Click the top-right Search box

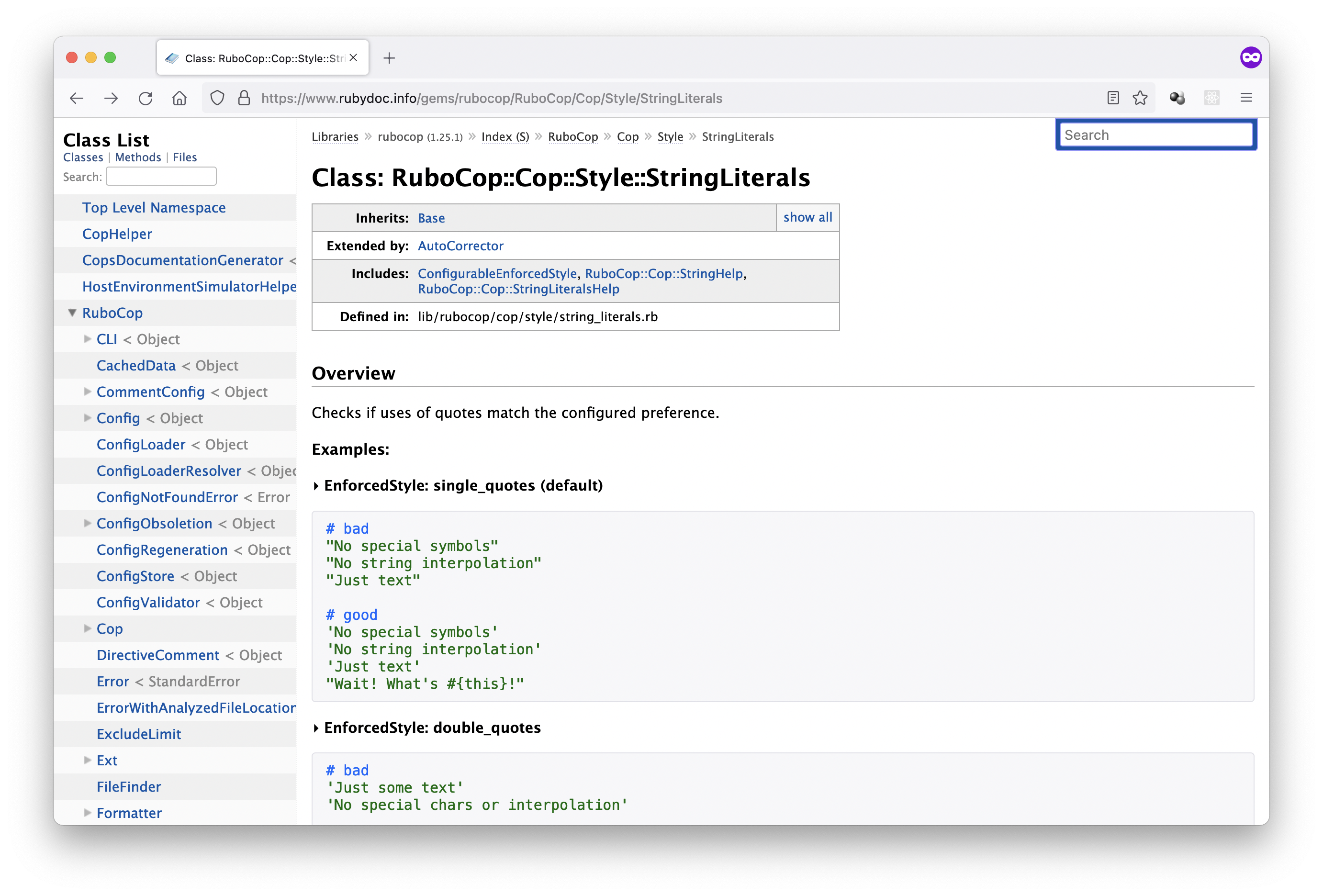pyautogui.click(x=1155, y=135)
